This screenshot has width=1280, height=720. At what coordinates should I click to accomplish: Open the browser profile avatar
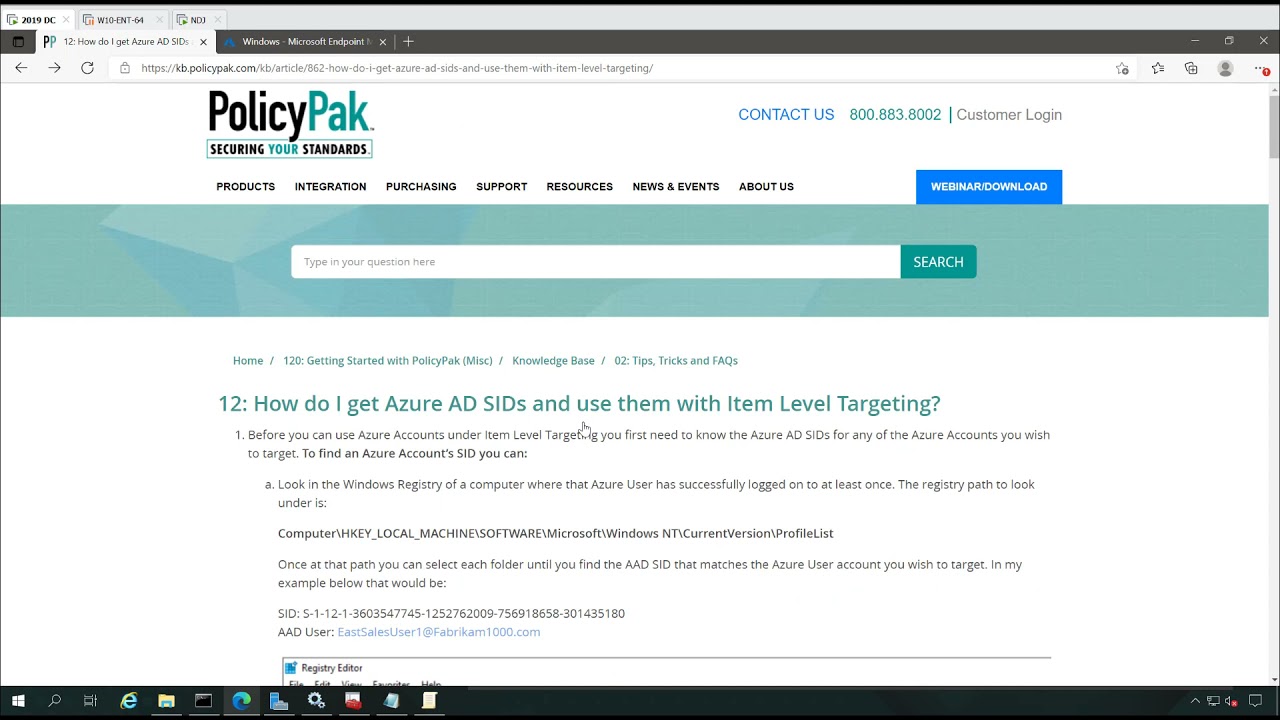[x=1225, y=68]
